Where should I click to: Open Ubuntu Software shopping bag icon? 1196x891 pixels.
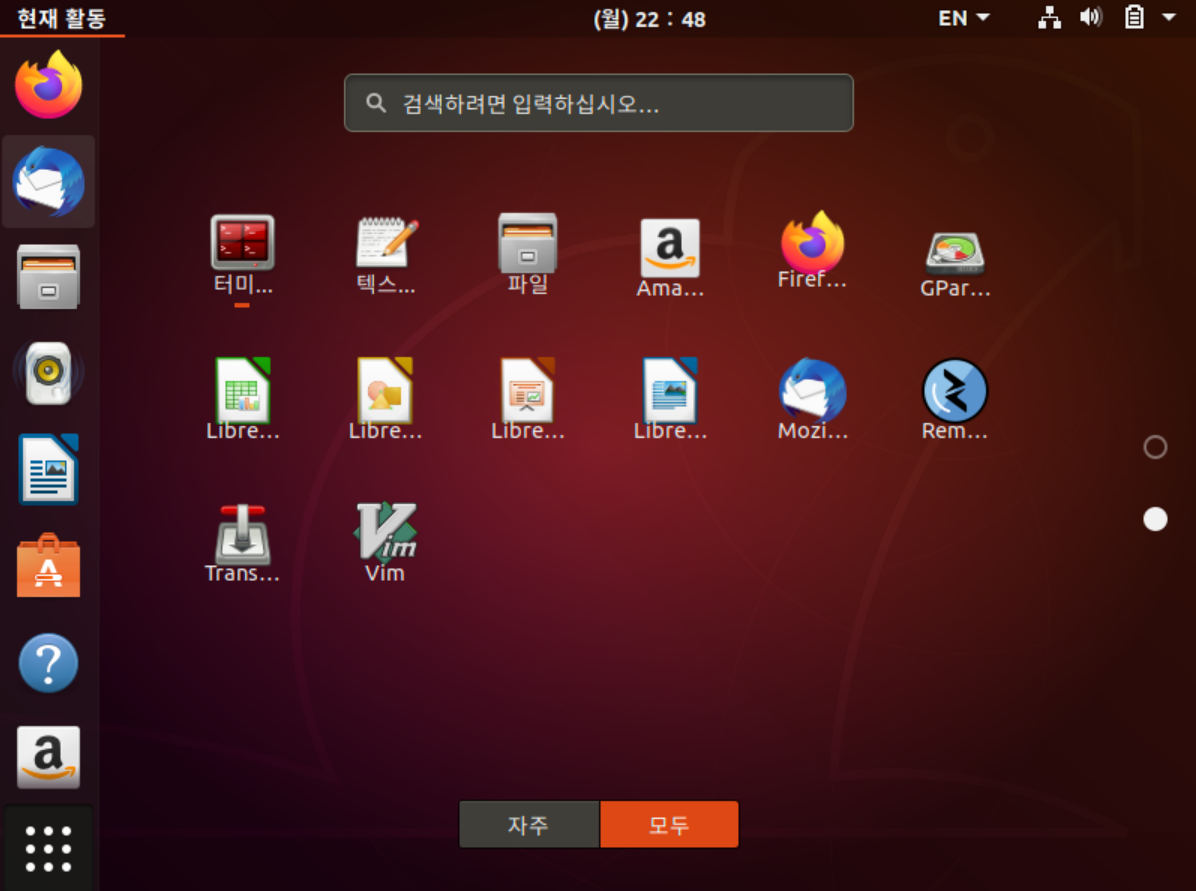tap(49, 565)
